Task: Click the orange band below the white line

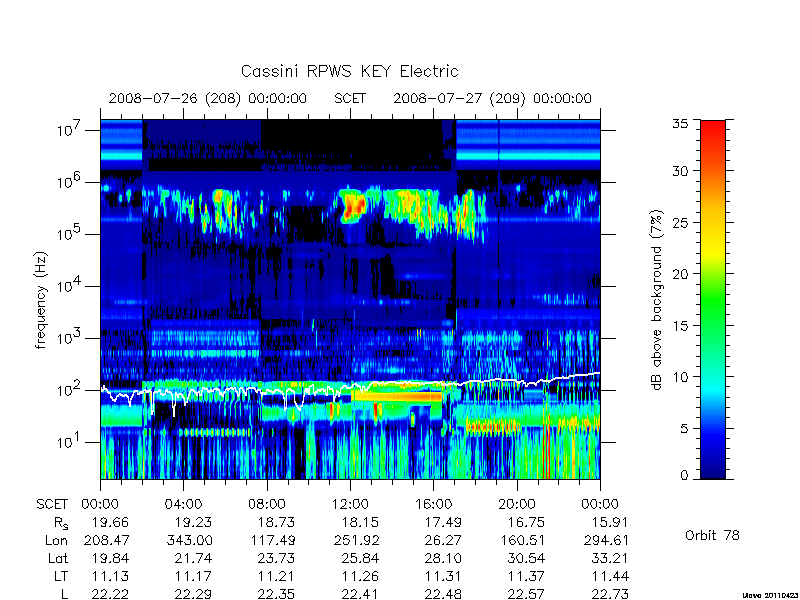Action: 397,396
